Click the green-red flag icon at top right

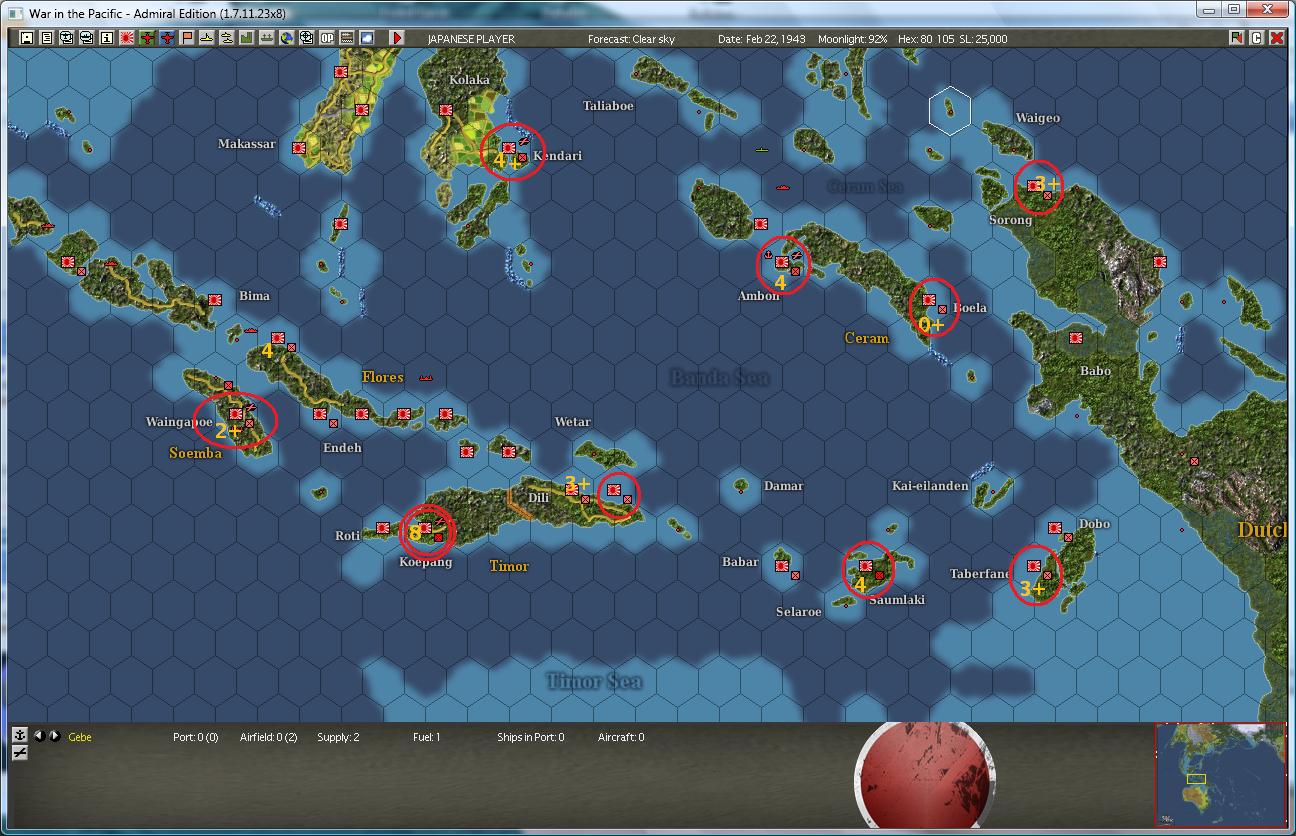click(x=1237, y=38)
